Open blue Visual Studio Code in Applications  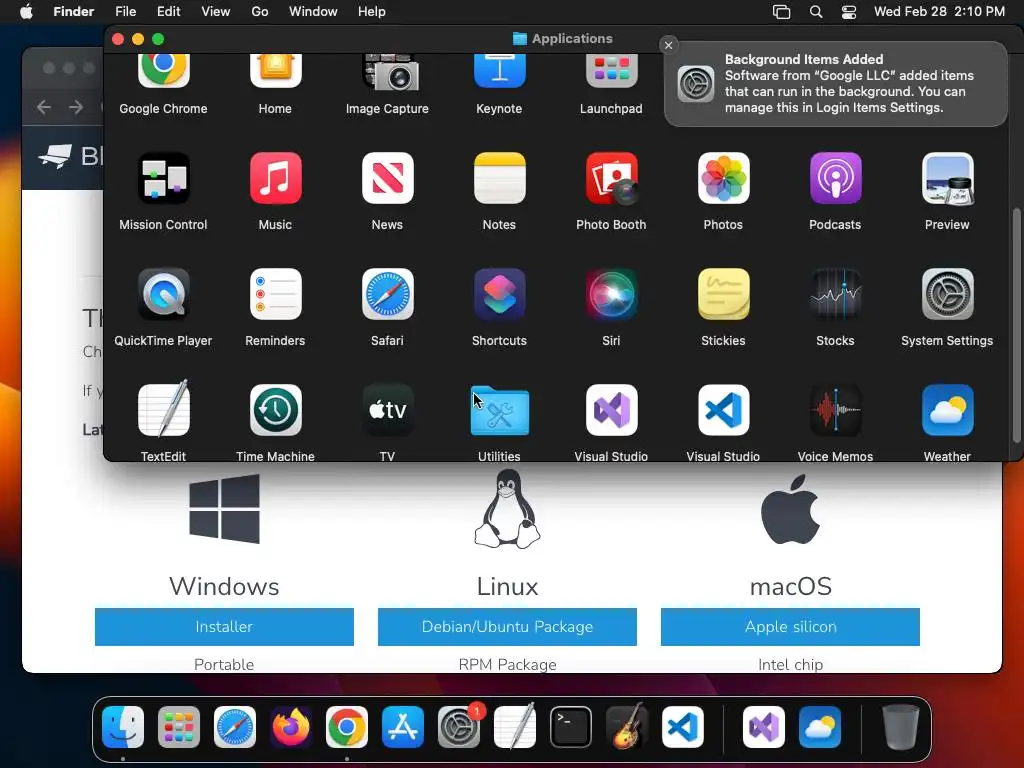(723, 410)
